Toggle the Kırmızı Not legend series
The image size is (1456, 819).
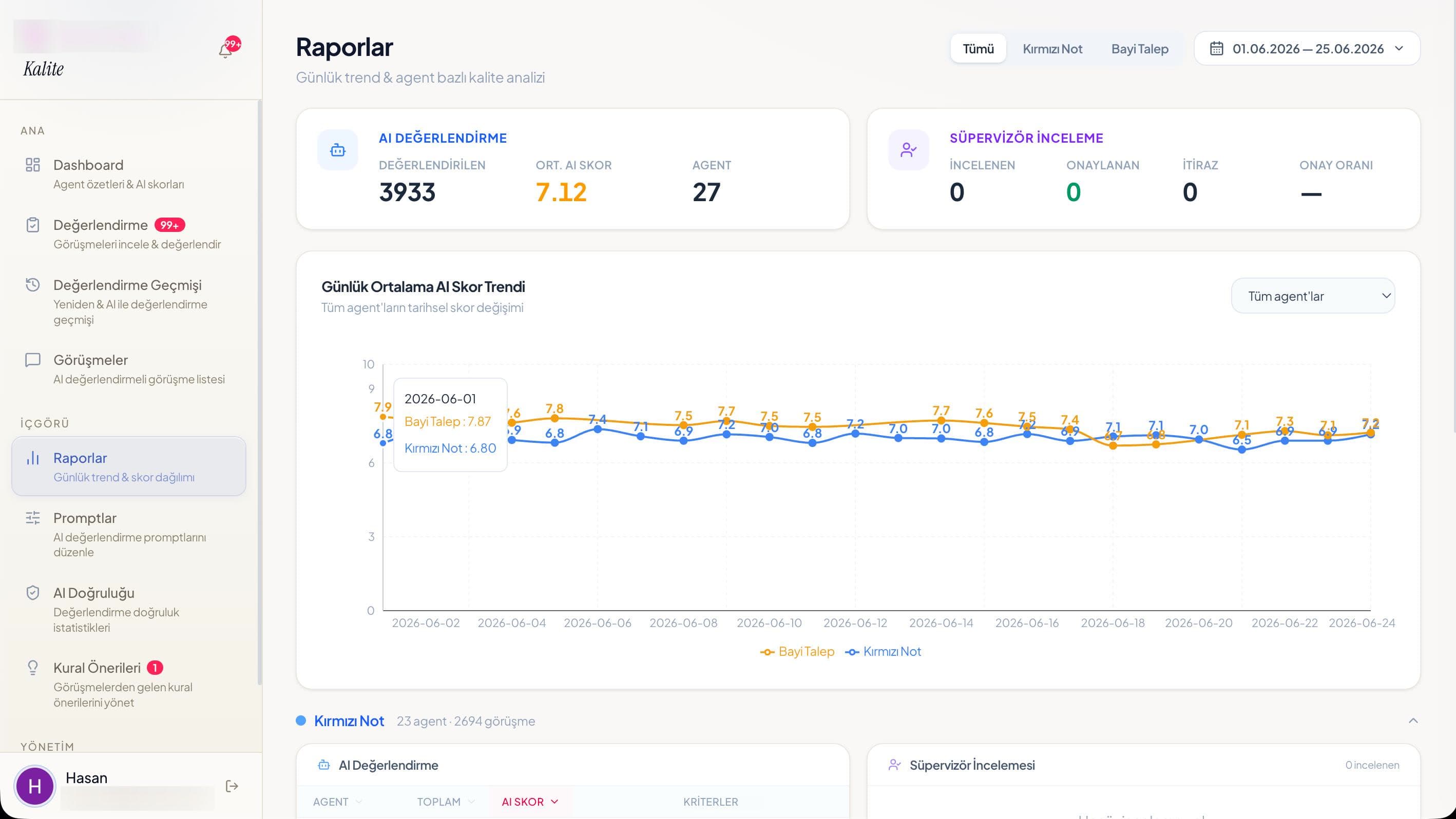point(883,652)
